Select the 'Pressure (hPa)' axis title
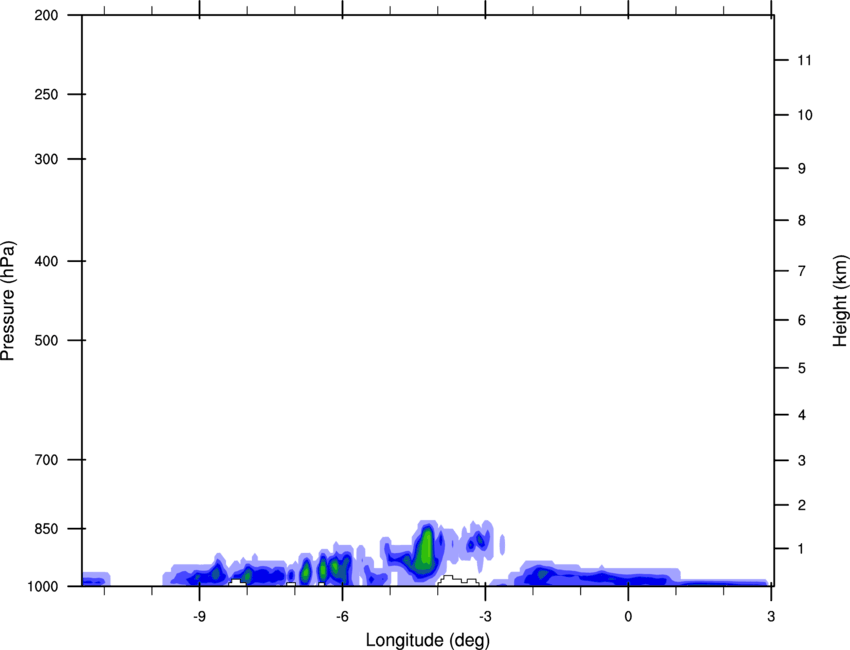The height and width of the screenshot is (650, 850). point(8,301)
